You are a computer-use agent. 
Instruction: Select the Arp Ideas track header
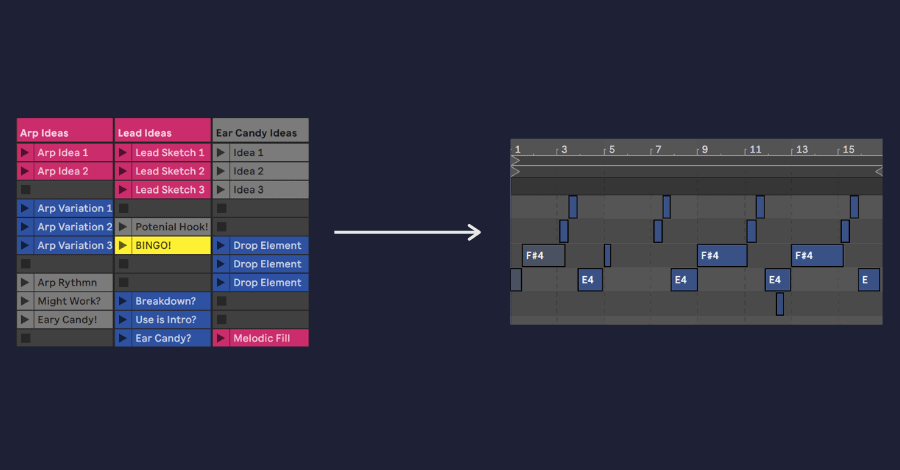pyautogui.click(x=65, y=130)
